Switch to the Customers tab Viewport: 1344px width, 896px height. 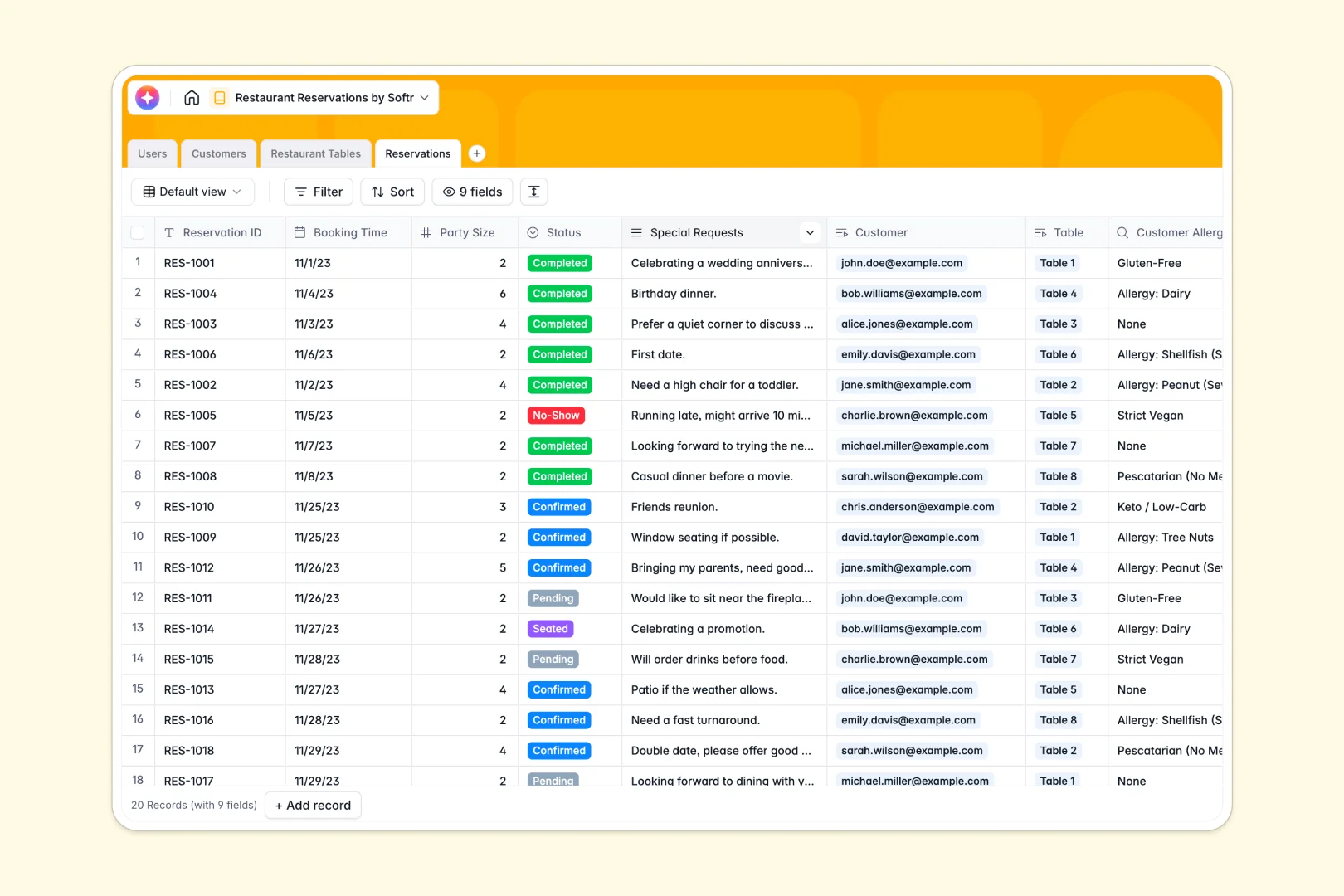point(219,153)
